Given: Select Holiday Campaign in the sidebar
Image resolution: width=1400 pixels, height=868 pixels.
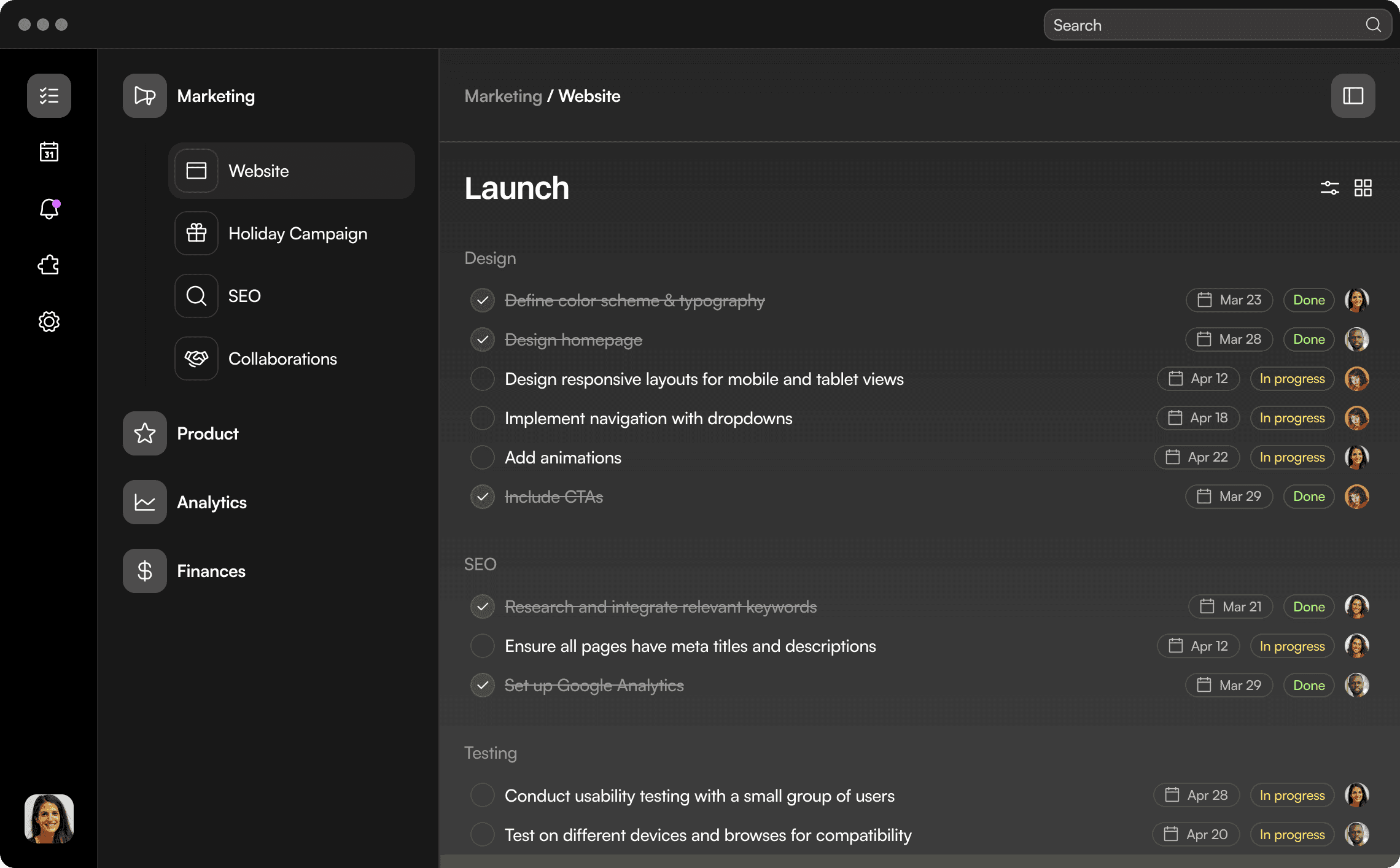Looking at the screenshot, I should pos(297,233).
